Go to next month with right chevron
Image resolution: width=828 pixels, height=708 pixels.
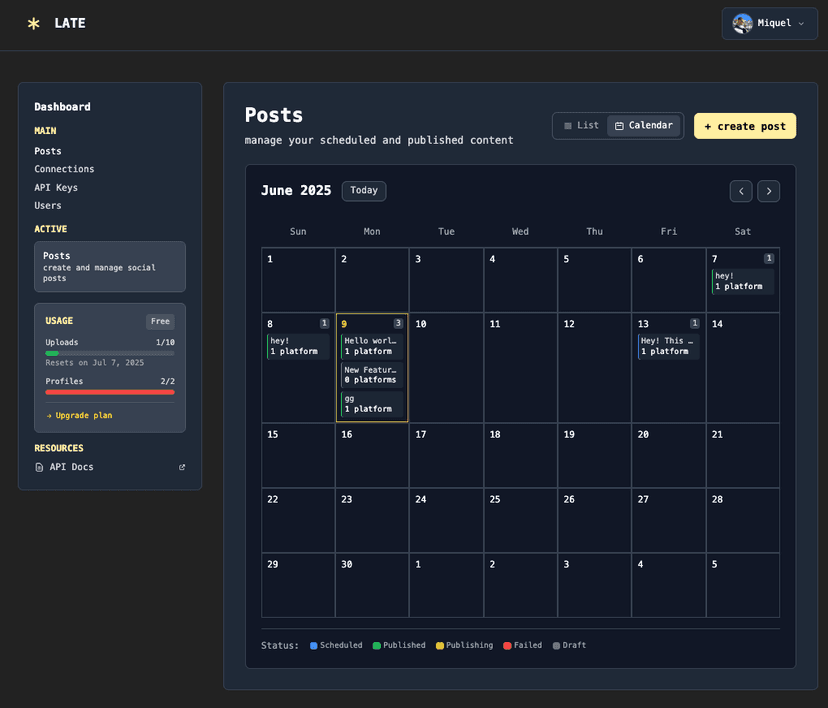(x=768, y=191)
